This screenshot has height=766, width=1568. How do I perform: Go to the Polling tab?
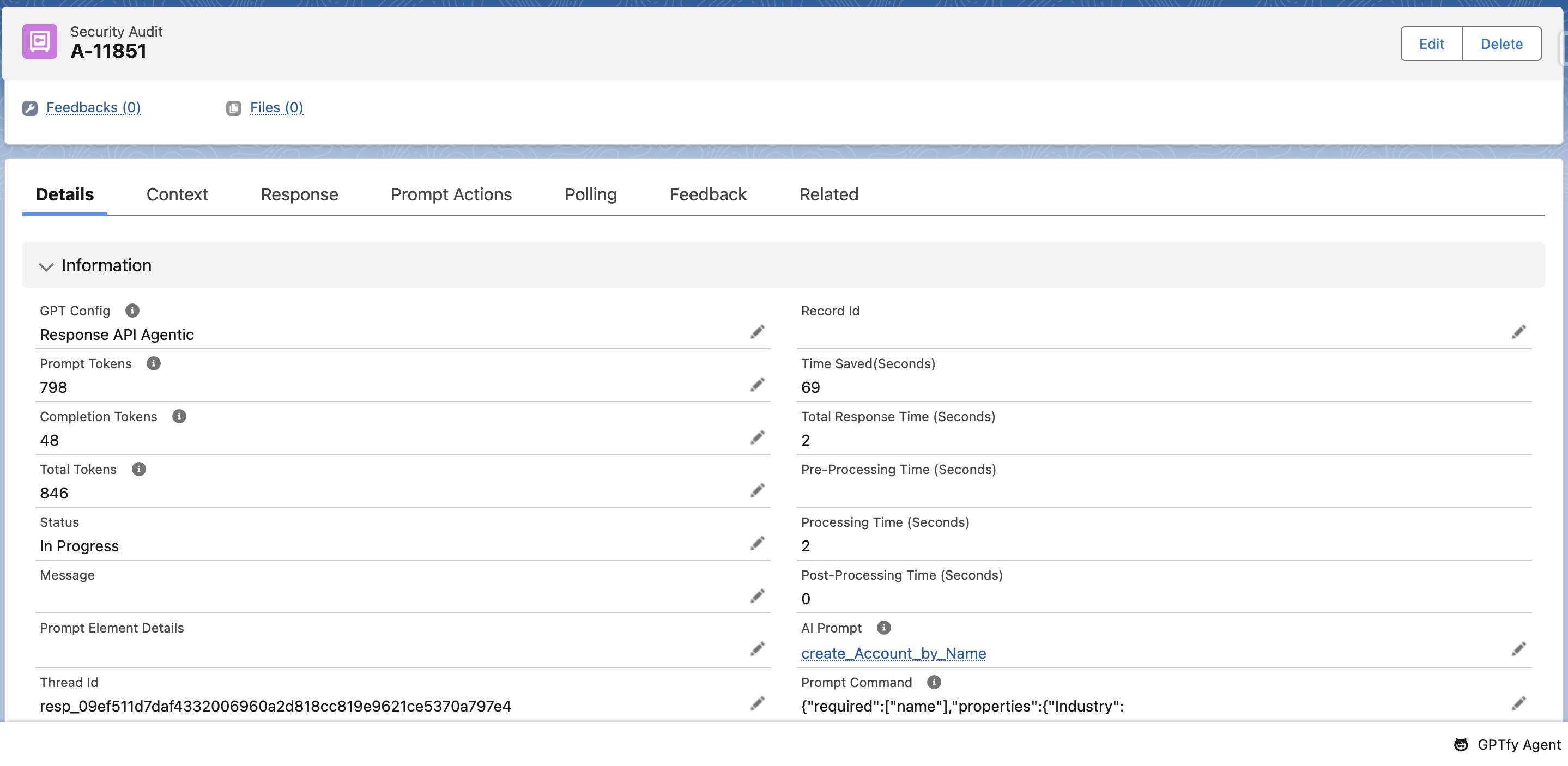[x=590, y=194]
